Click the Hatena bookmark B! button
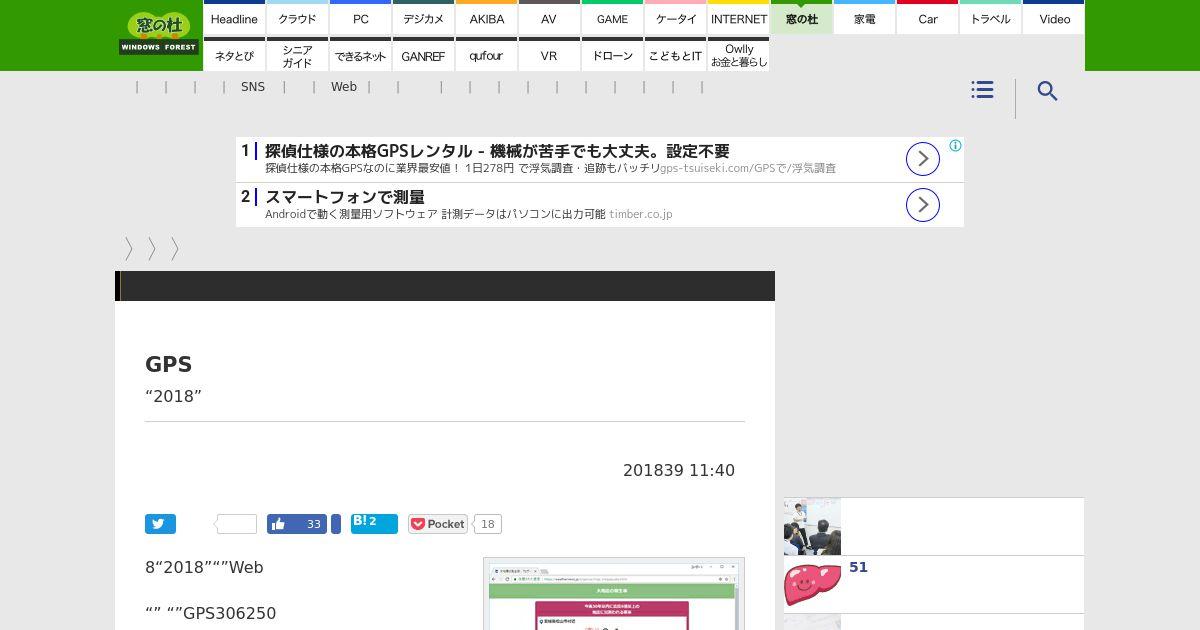Screen dimensions: 1200x630 click(374, 524)
